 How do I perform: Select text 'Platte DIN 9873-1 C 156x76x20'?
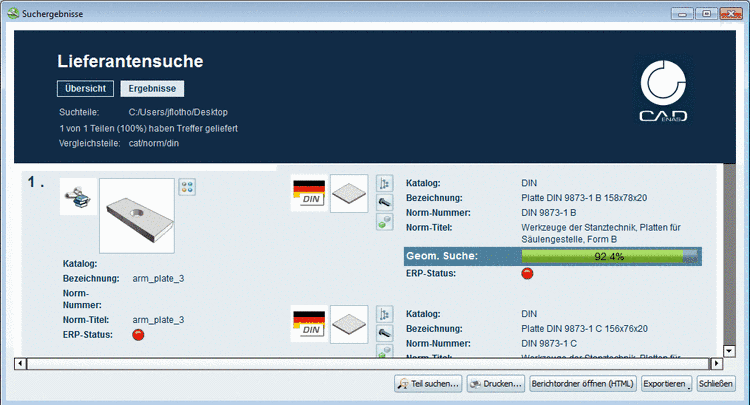pos(585,328)
